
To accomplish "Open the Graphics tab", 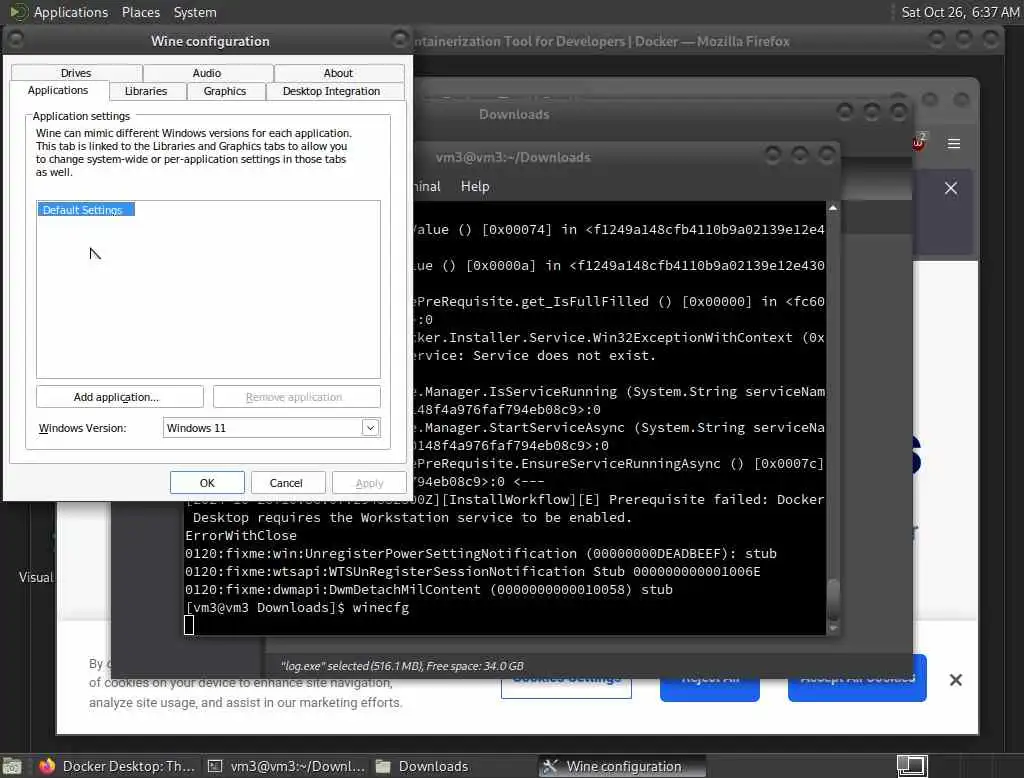I will click(x=225, y=91).
